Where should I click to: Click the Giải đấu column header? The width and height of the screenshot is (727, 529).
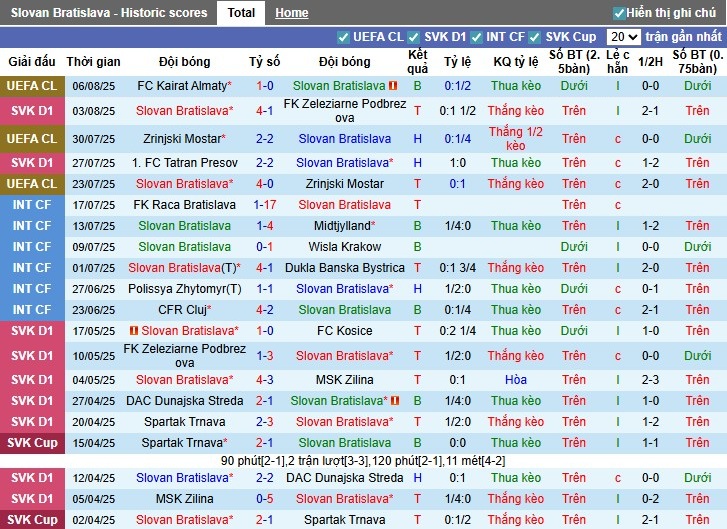click(32, 62)
